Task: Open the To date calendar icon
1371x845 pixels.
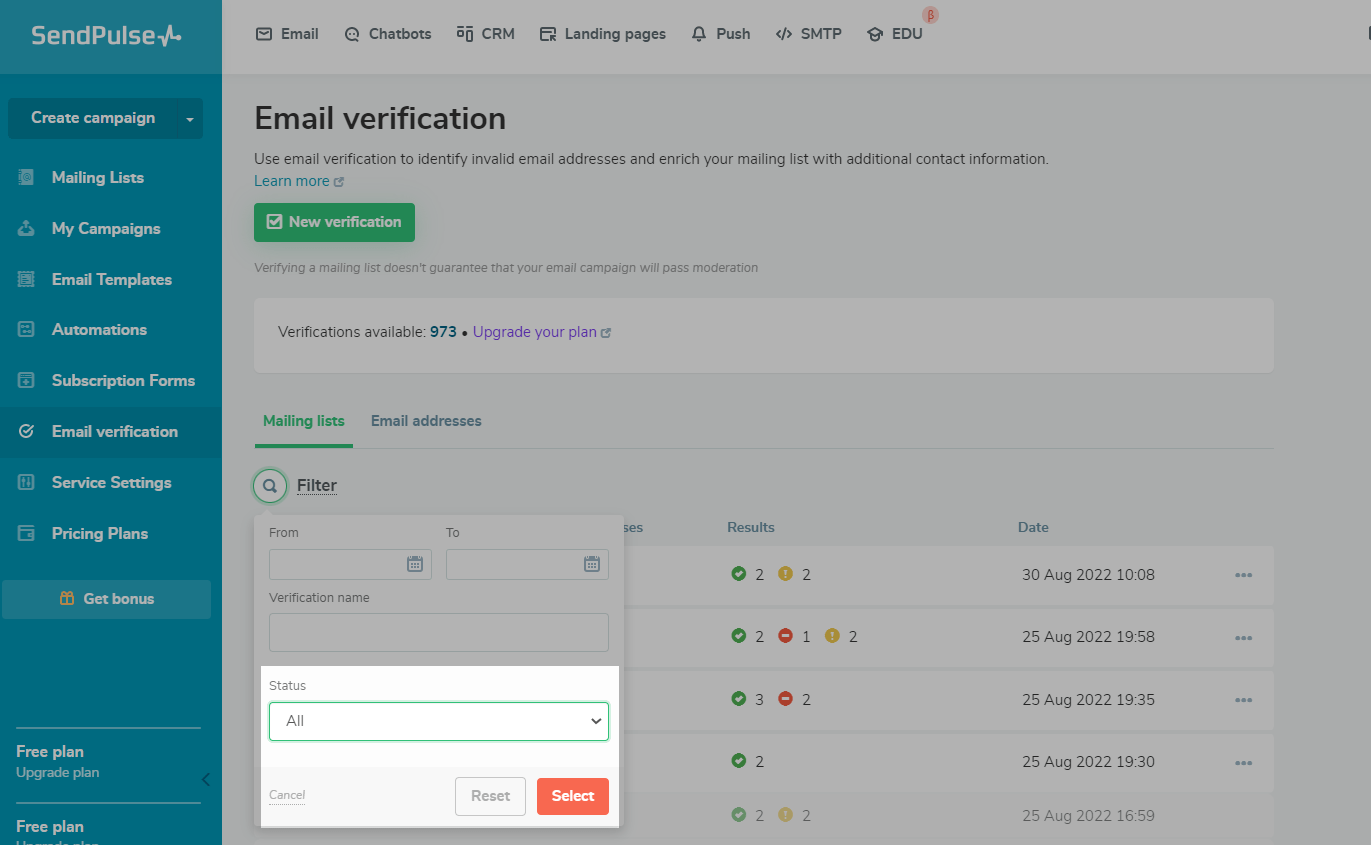Action: (592, 564)
